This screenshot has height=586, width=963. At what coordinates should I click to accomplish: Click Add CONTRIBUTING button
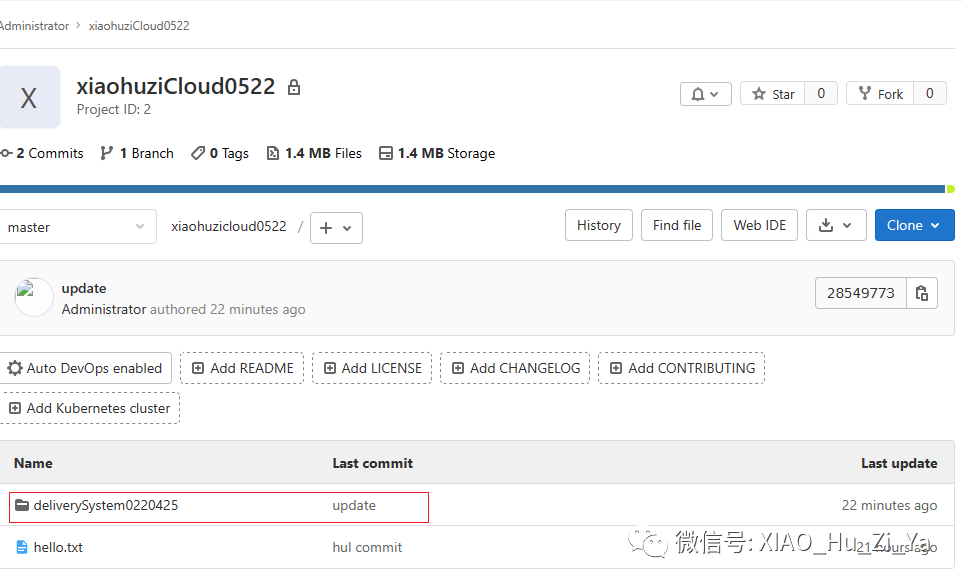[682, 368]
